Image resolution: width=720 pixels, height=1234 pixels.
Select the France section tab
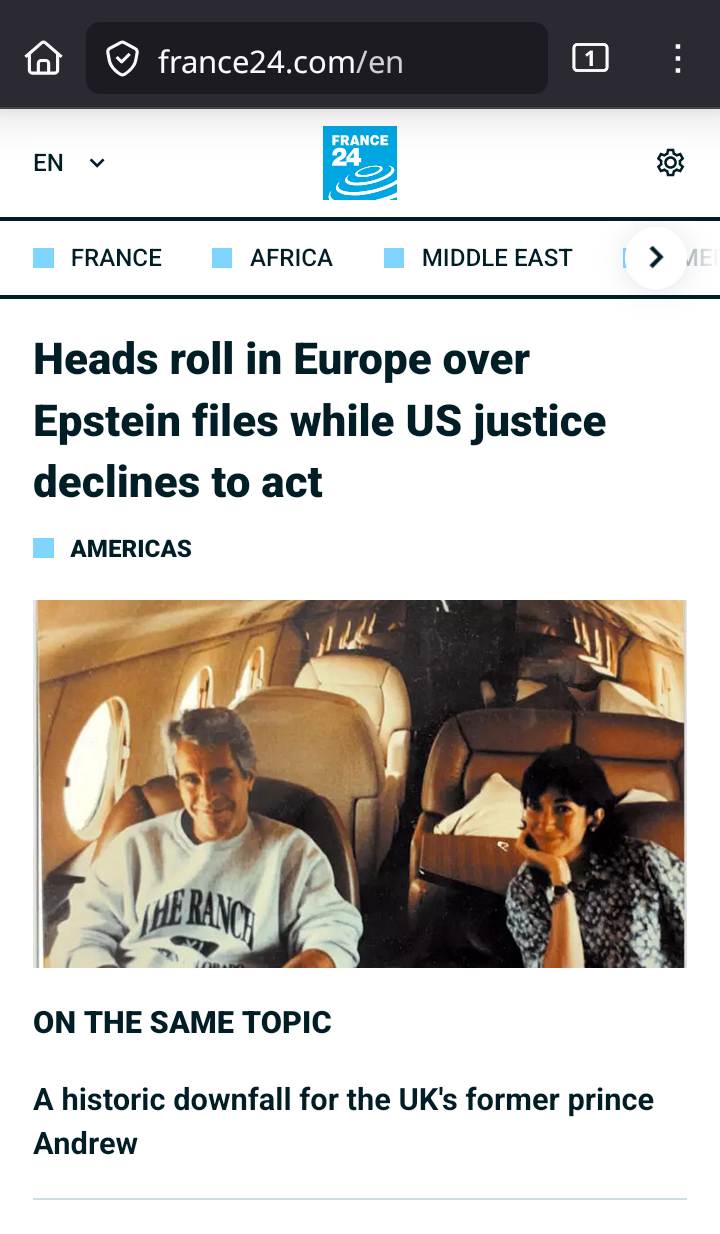[116, 258]
